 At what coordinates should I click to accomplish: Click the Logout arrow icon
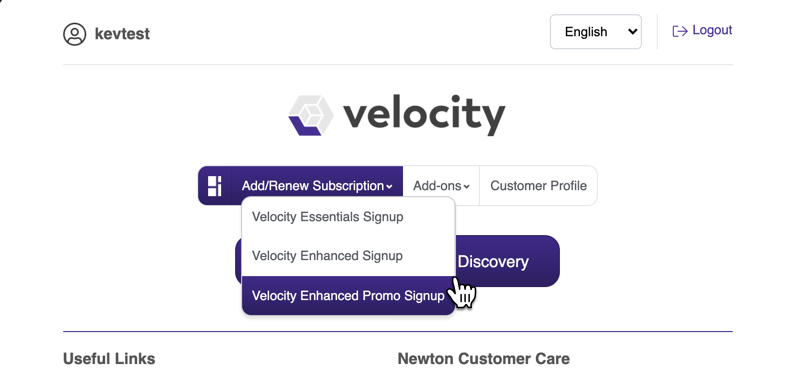tap(680, 31)
